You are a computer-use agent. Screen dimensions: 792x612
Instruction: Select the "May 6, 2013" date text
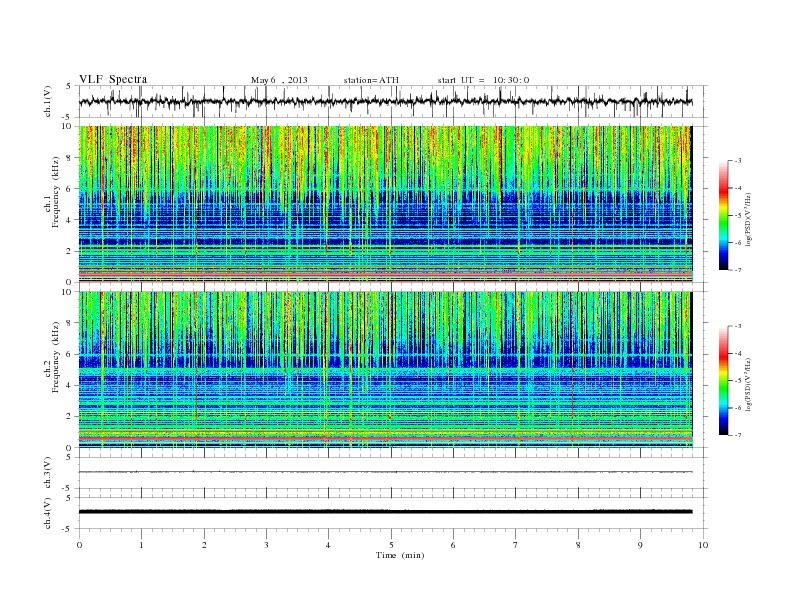click(279, 80)
